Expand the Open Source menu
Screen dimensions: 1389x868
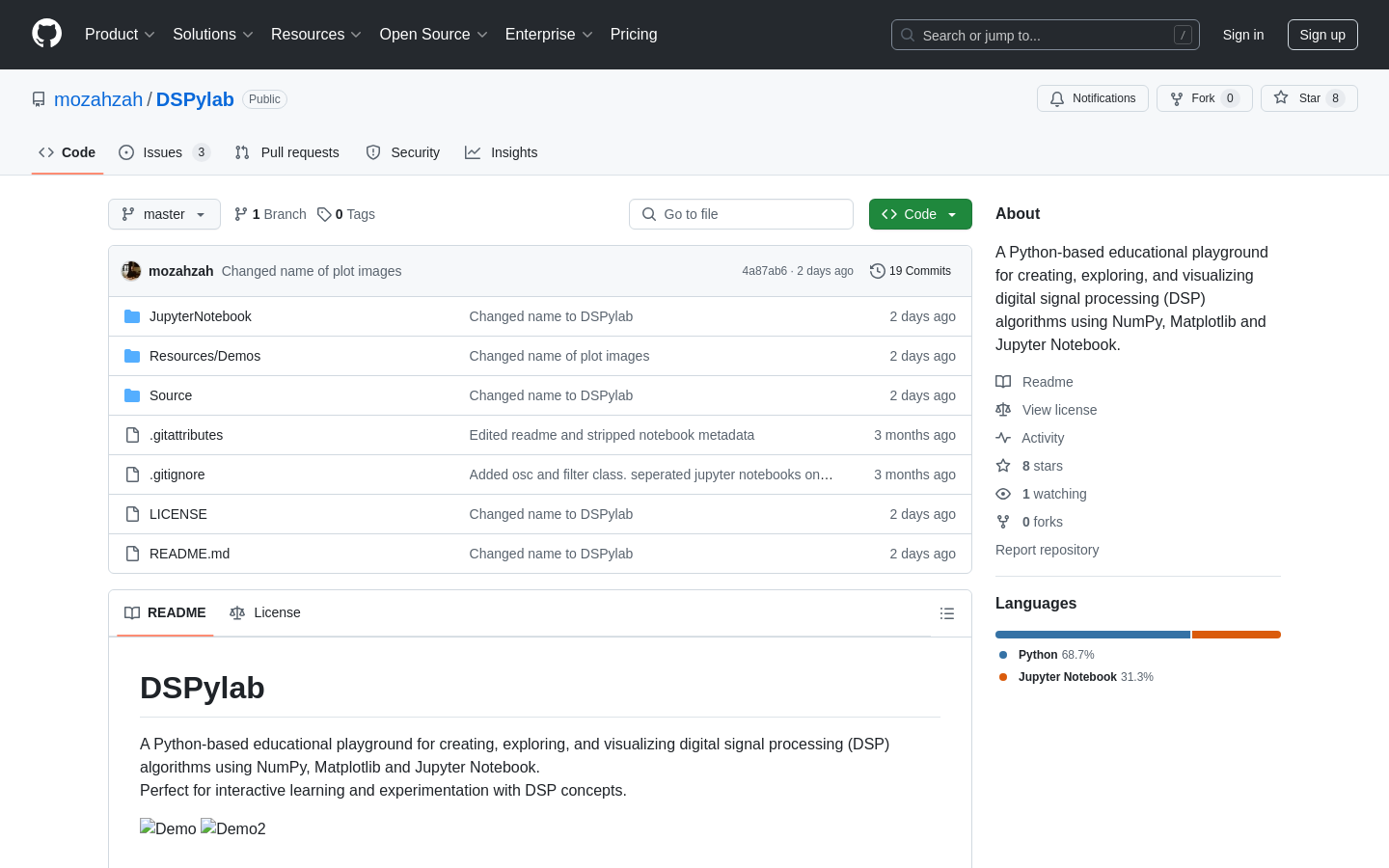434,35
